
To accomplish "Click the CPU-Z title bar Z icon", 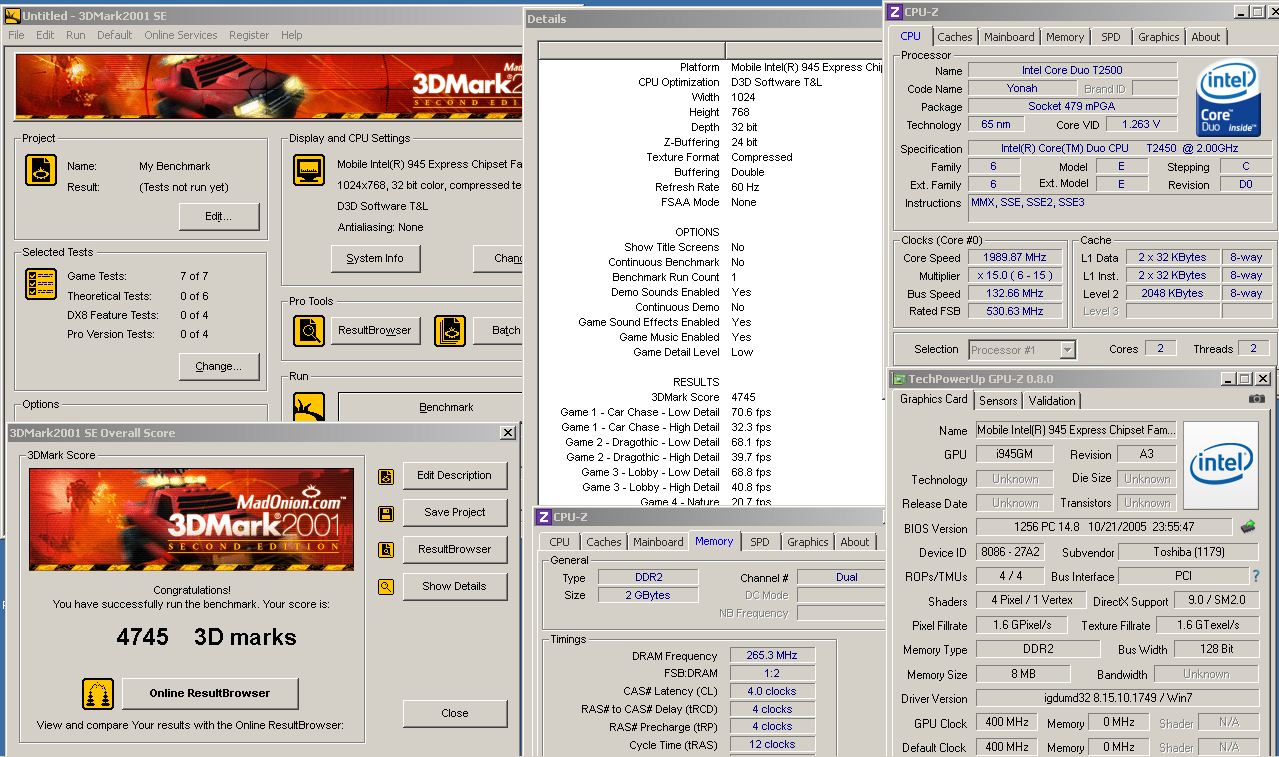I will coord(894,12).
